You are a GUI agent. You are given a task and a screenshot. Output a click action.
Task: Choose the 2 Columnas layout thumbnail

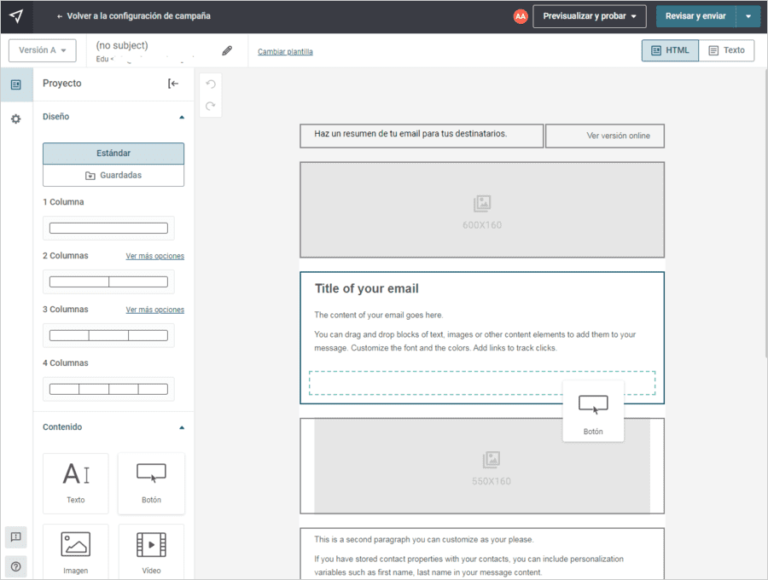(109, 282)
